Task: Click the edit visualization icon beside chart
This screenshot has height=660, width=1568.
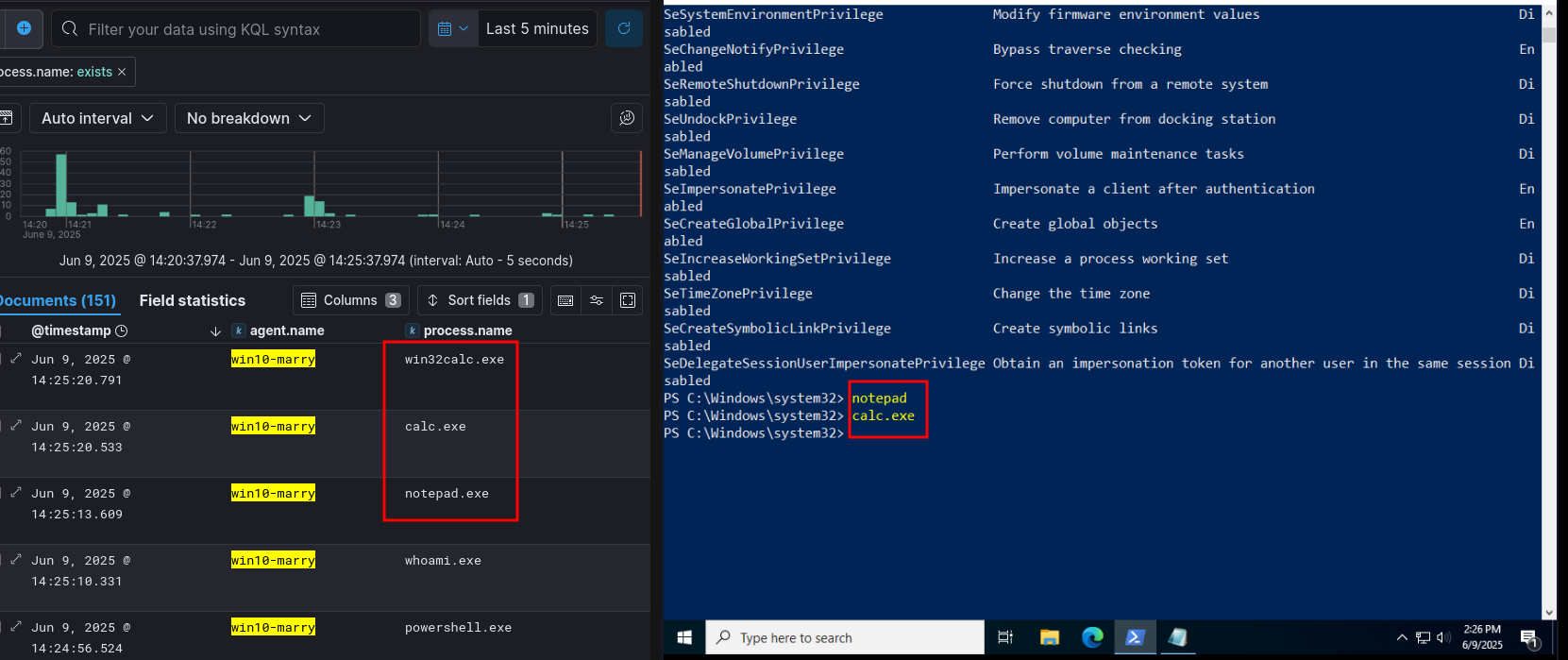Action: [627, 118]
